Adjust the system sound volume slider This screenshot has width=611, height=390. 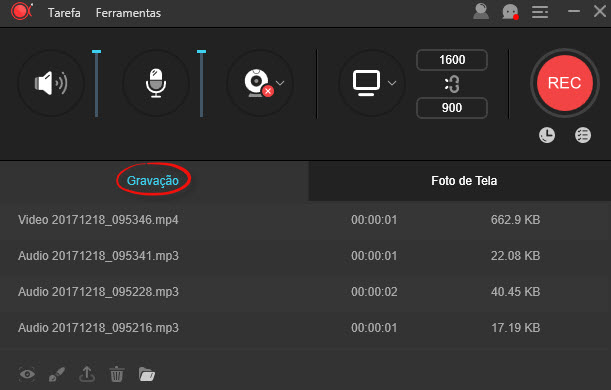click(97, 83)
